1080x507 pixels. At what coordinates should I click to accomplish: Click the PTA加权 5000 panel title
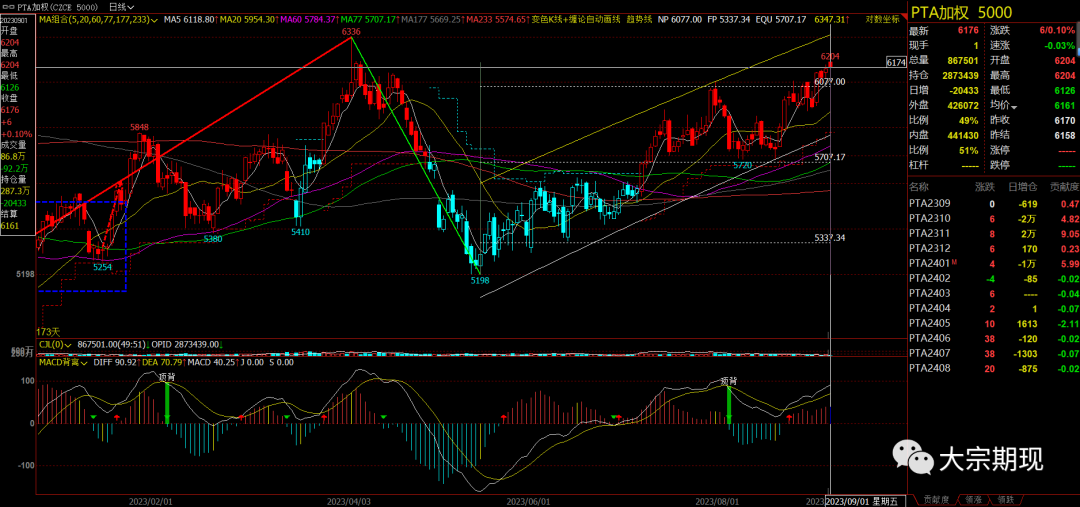[962, 11]
